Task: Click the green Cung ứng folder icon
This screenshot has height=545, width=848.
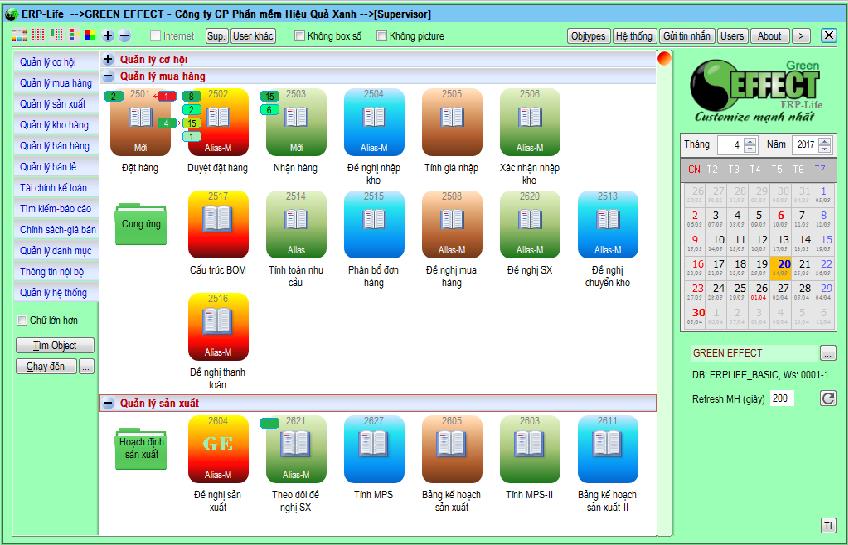Action: tap(140, 222)
